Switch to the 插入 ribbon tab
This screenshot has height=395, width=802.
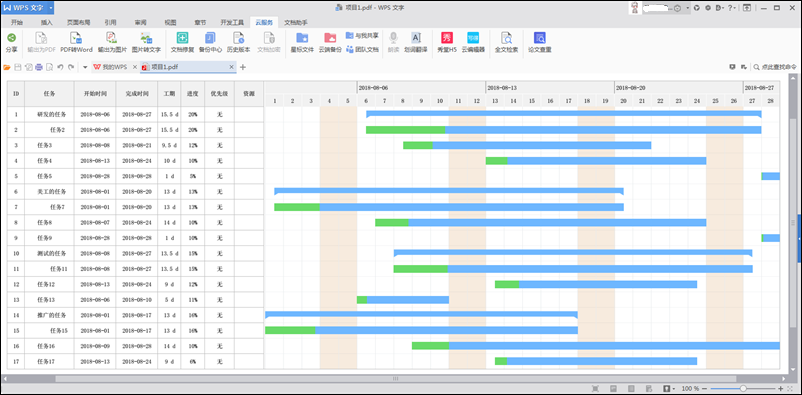(47, 23)
